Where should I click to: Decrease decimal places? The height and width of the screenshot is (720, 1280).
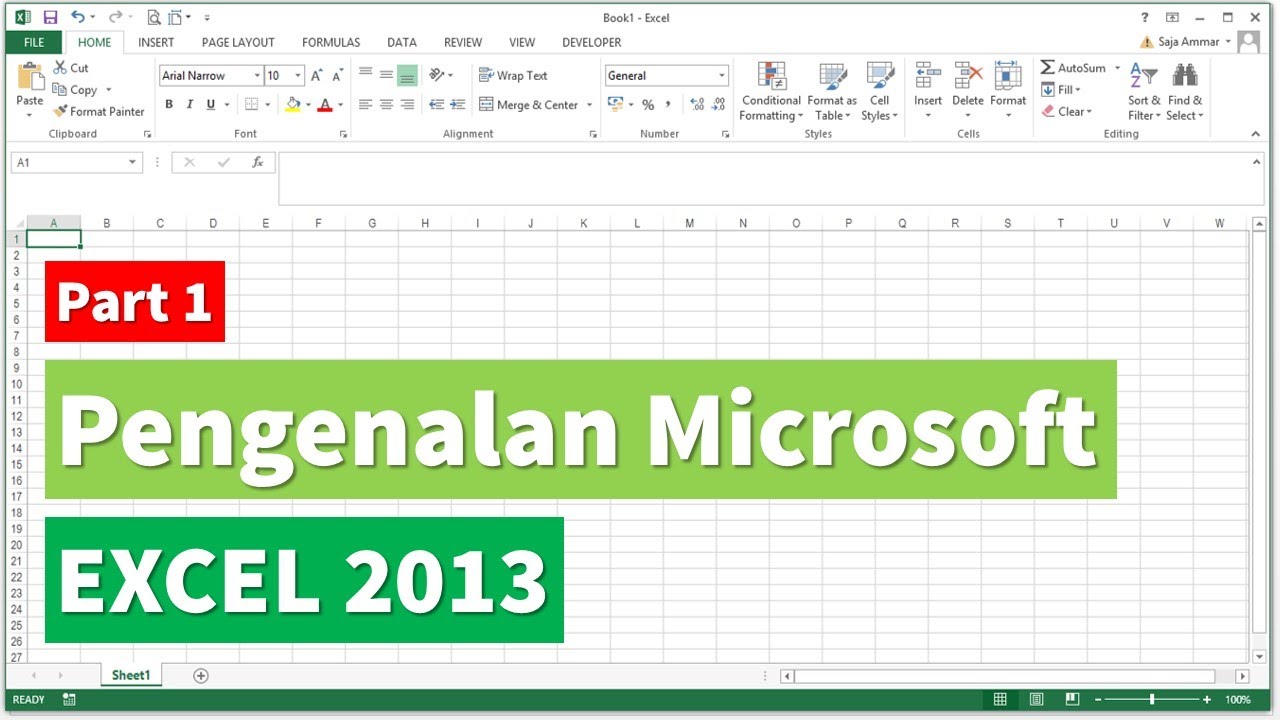coord(718,105)
